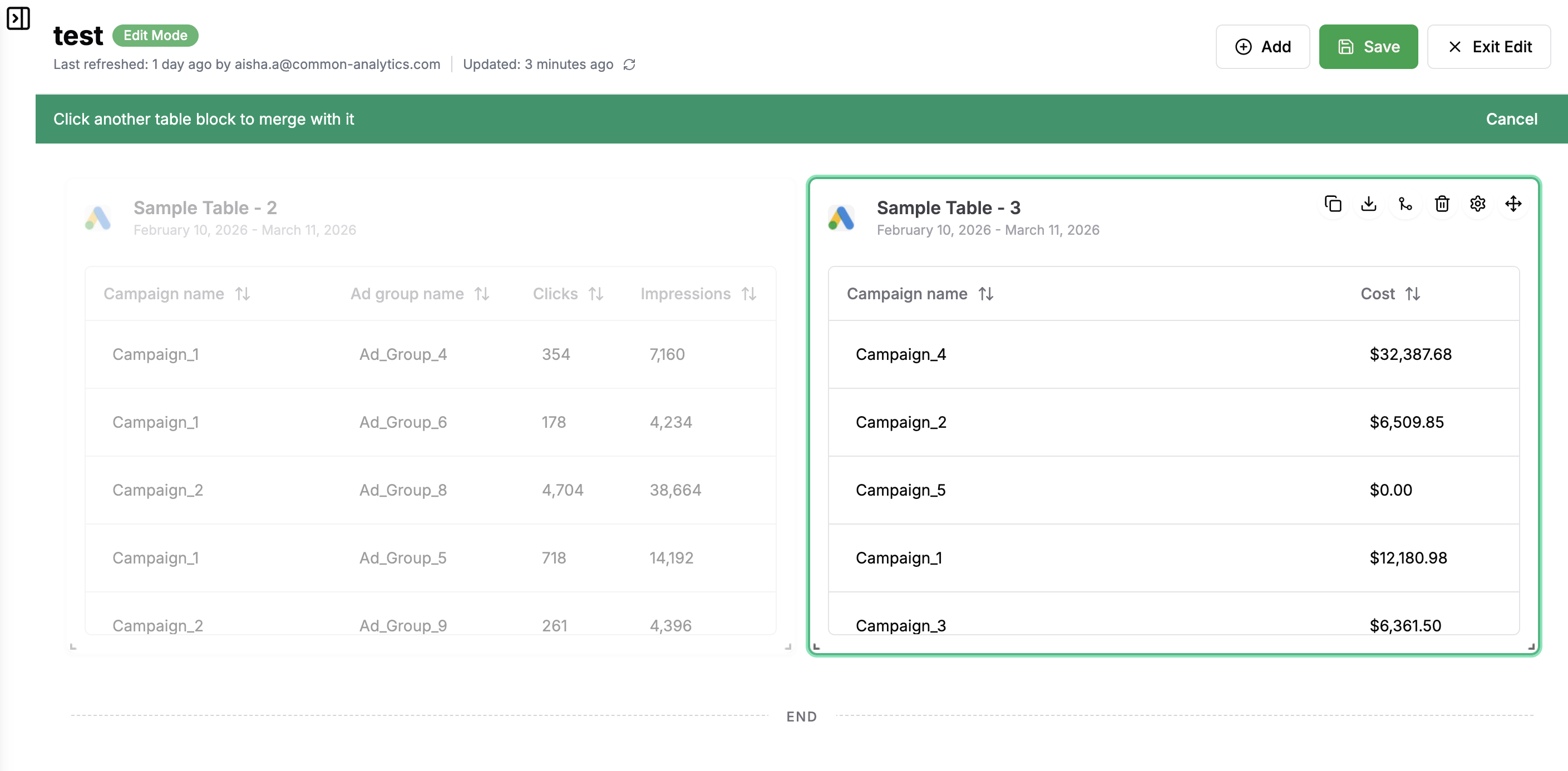This screenshot has width=1568, height=771.
Task: Sort Sample Table - 2 by Ad group name
Action: [x=482, y=294]
